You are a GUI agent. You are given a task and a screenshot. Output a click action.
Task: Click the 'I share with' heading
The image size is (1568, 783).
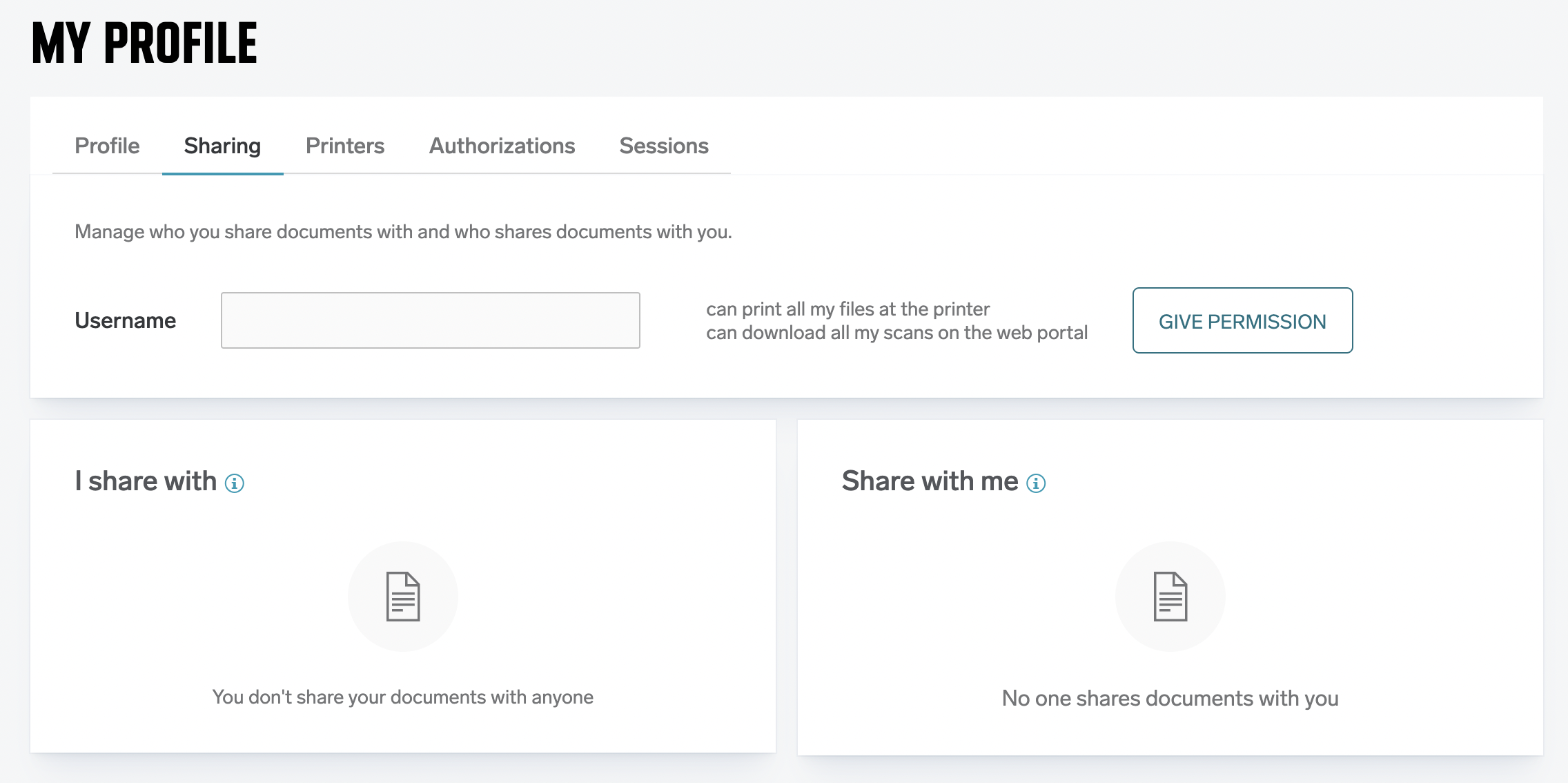146,481
